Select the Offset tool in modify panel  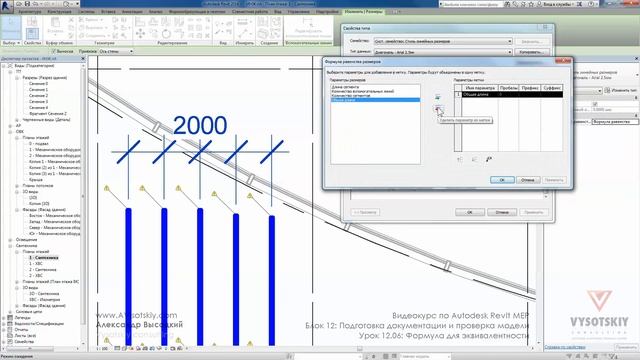click(153, 21)
